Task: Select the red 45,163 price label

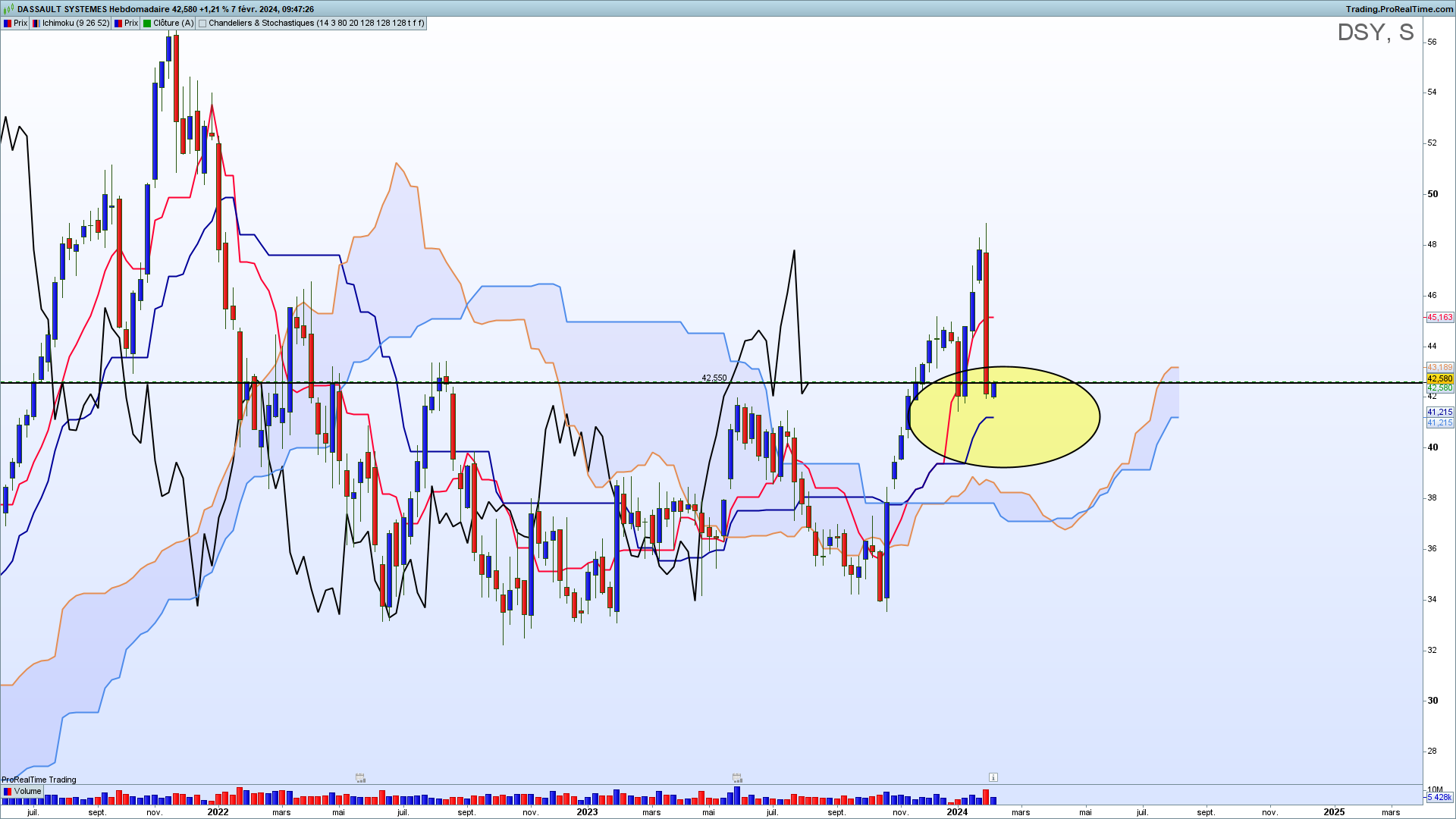Action: (1440, 318)
